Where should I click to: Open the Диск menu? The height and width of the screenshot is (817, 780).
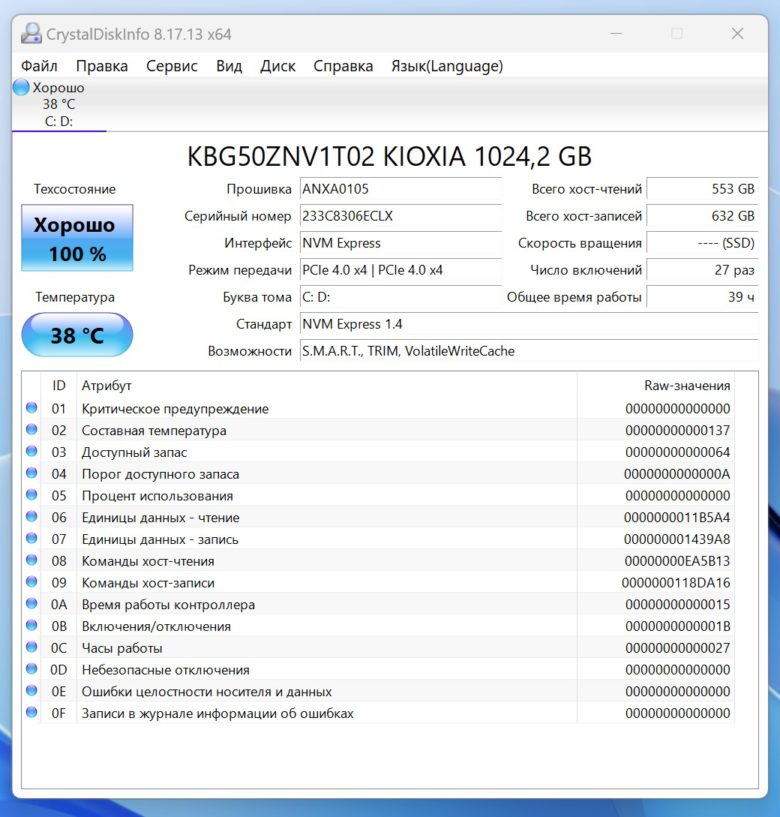coord(278,66)
